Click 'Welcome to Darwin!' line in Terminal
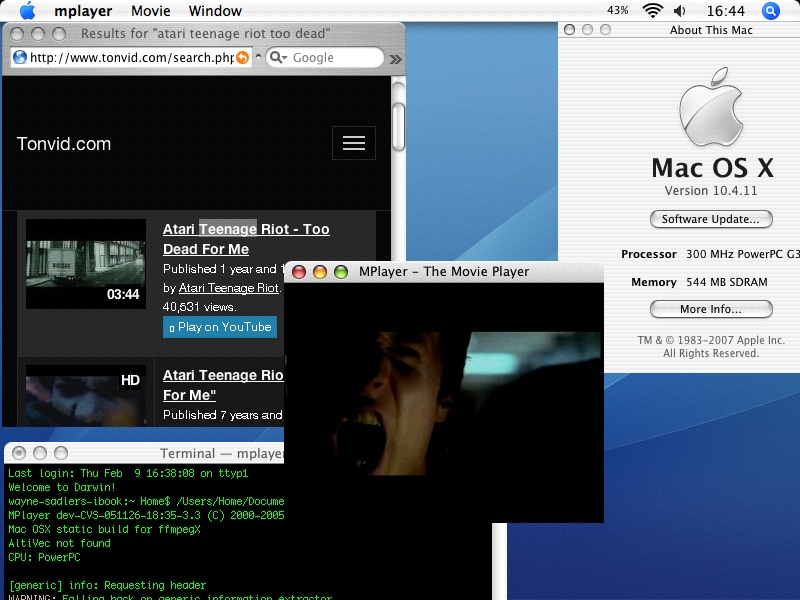The width and height of the screenshot is (800, 600). pyautogui.click(x=62, y=487)
